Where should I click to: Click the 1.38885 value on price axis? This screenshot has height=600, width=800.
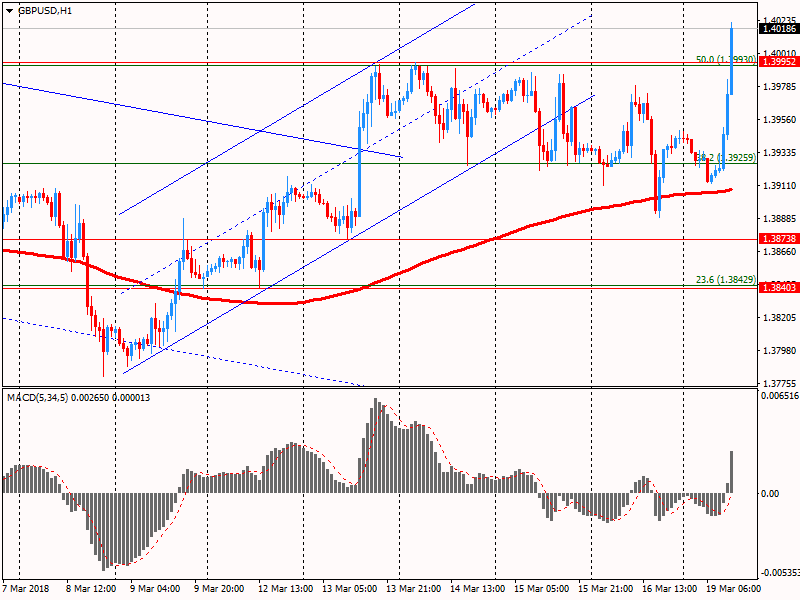pyautogui.click(x=779, y=219)
